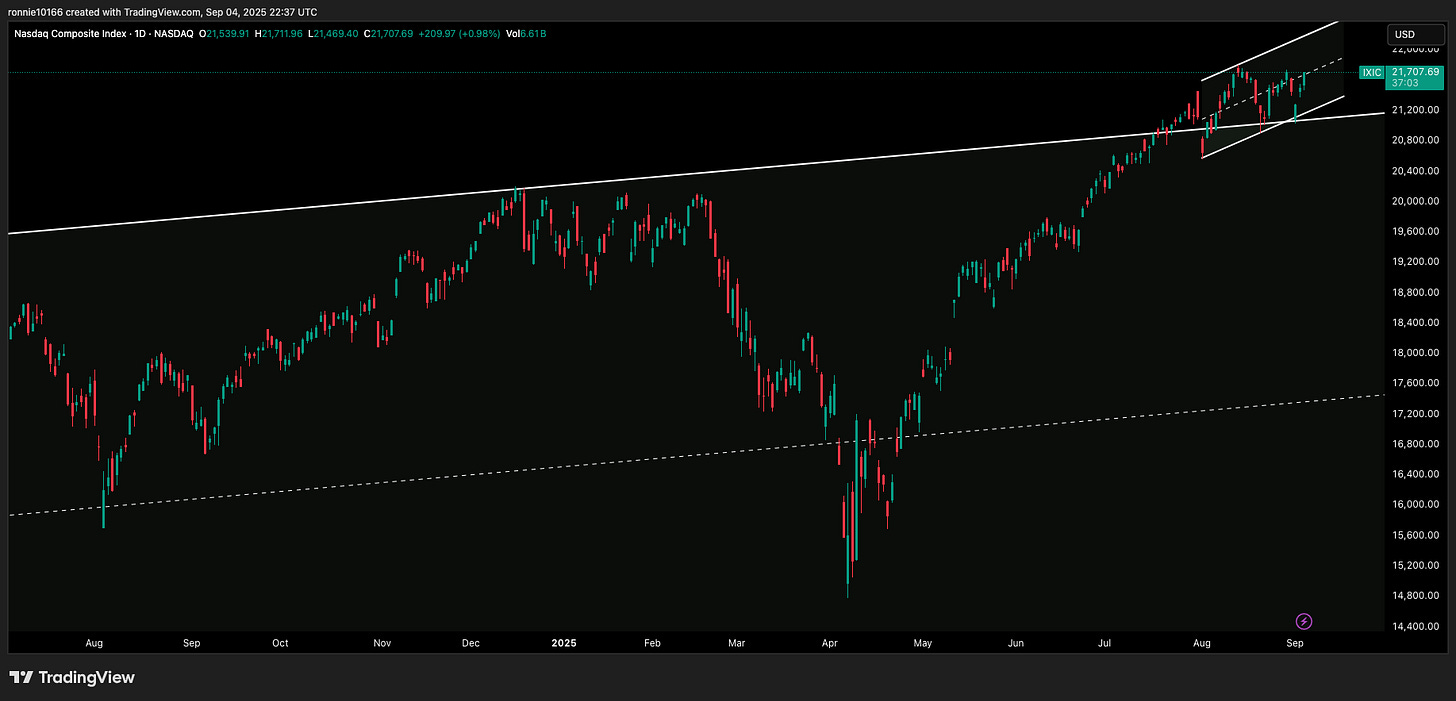Click the Feb label on time axis
1456x701 pixels.
pyautogui.click(x=653, y=643)
